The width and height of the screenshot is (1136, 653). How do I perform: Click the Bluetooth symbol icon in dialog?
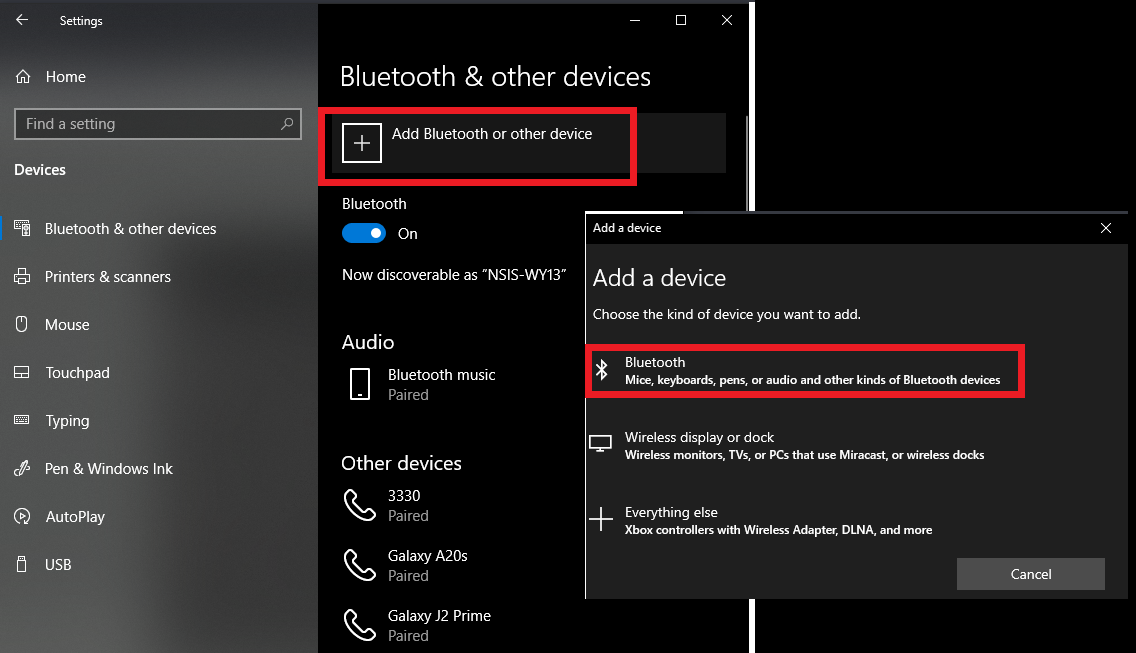tap(601, 370)
